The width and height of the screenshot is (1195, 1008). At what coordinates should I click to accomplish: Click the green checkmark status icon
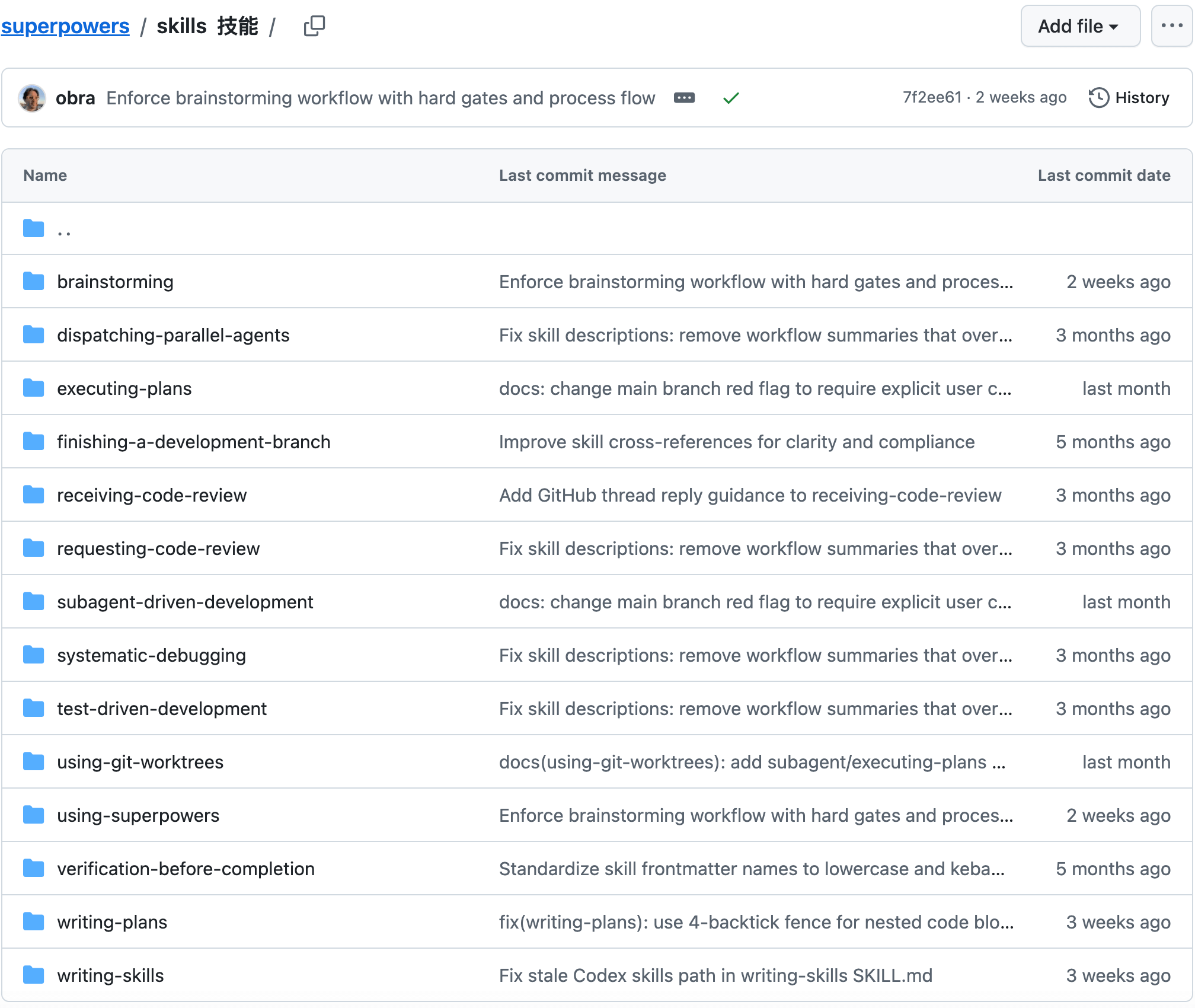[731, 98]
